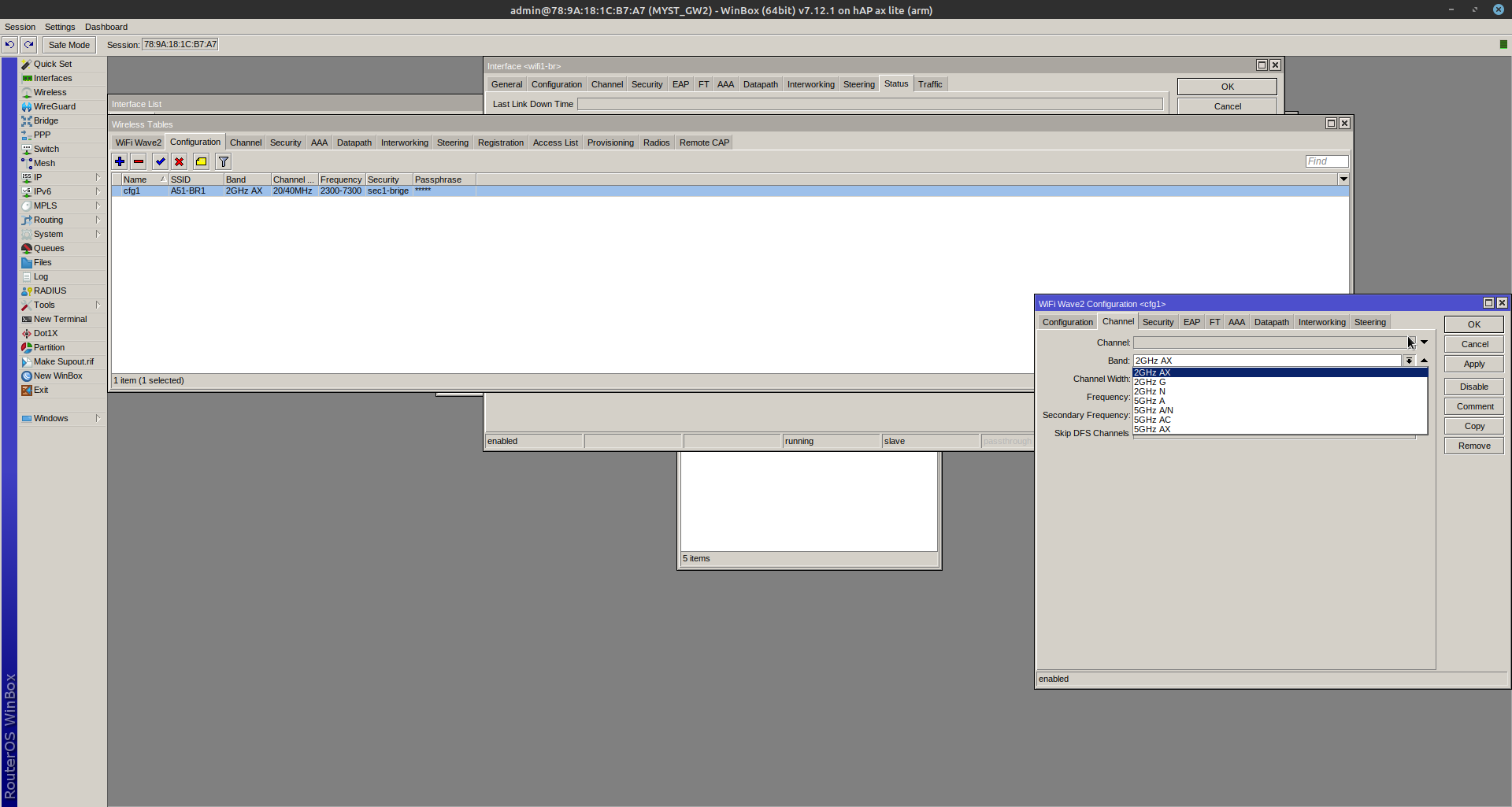Click the Comment button
Screen dimensions: 1512x807
point(1473,405)
